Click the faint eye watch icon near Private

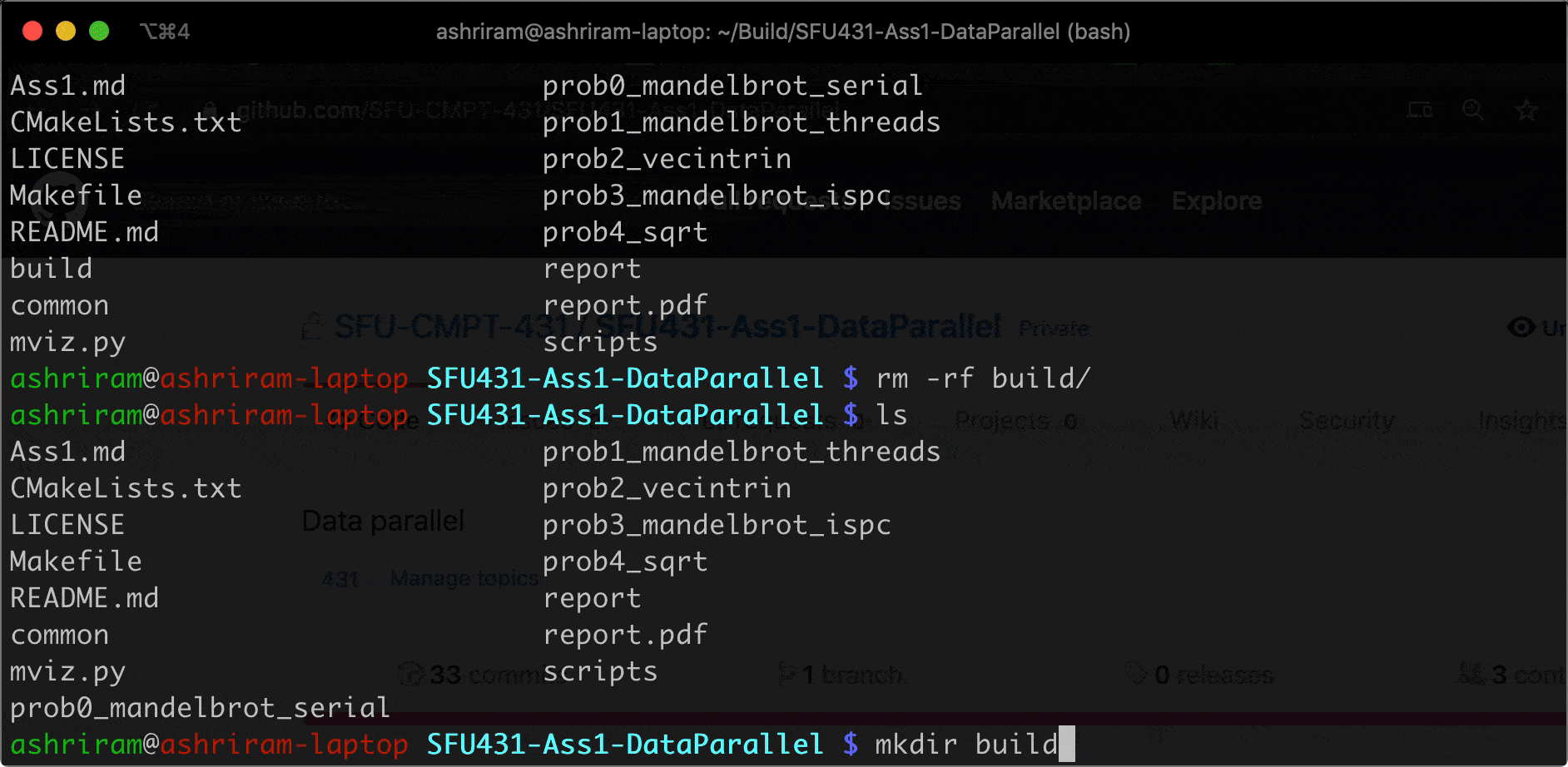(x=1521, y=328)
